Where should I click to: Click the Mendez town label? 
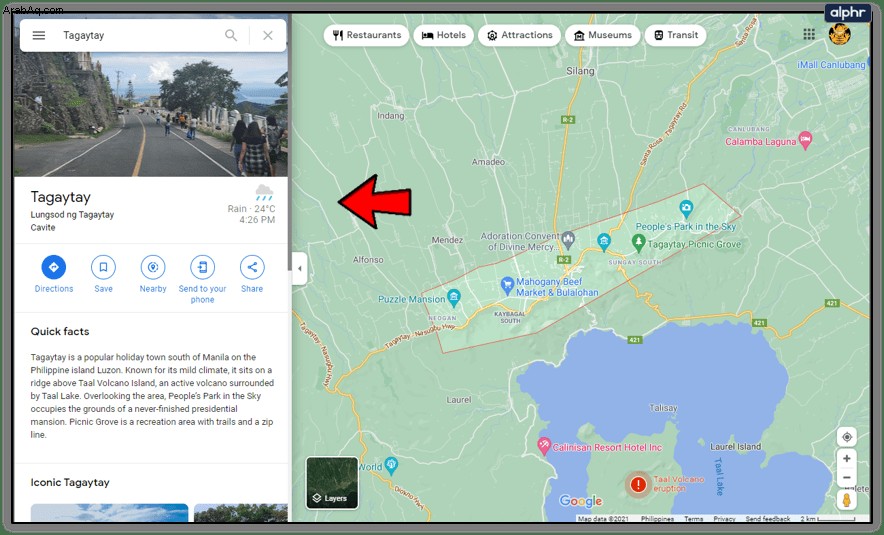[447, 240]
